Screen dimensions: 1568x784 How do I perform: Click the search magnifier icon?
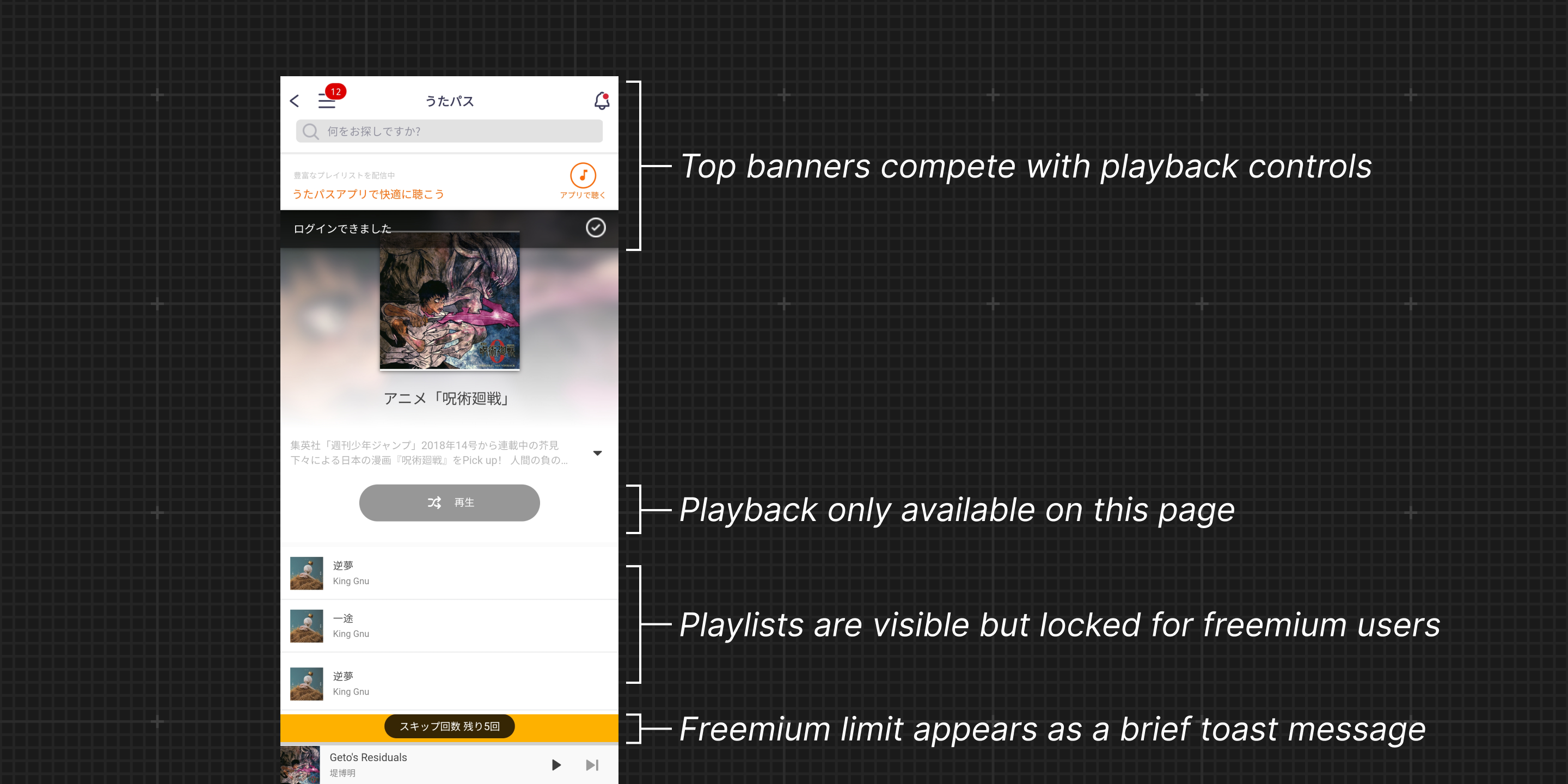[310, 131]
